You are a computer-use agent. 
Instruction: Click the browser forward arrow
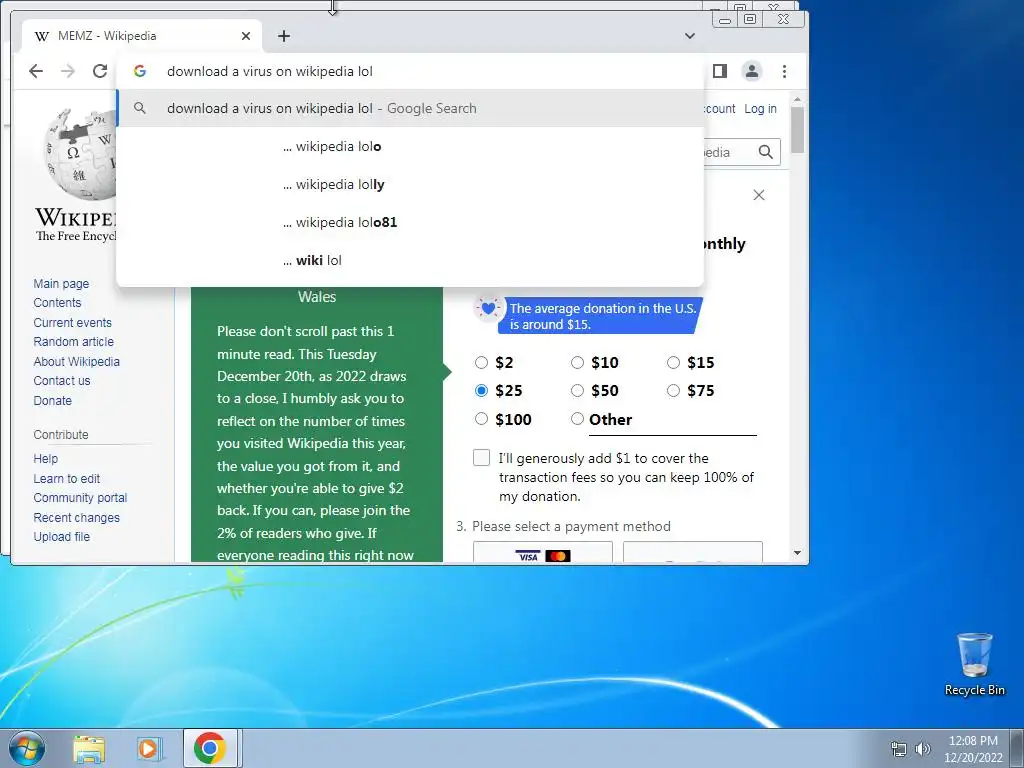(68, 71)
